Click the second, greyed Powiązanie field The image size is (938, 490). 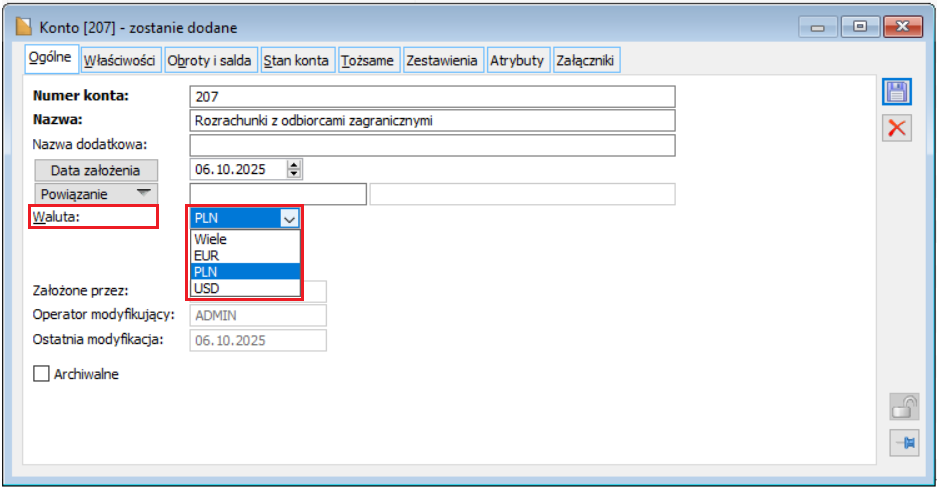pos(522,194)
